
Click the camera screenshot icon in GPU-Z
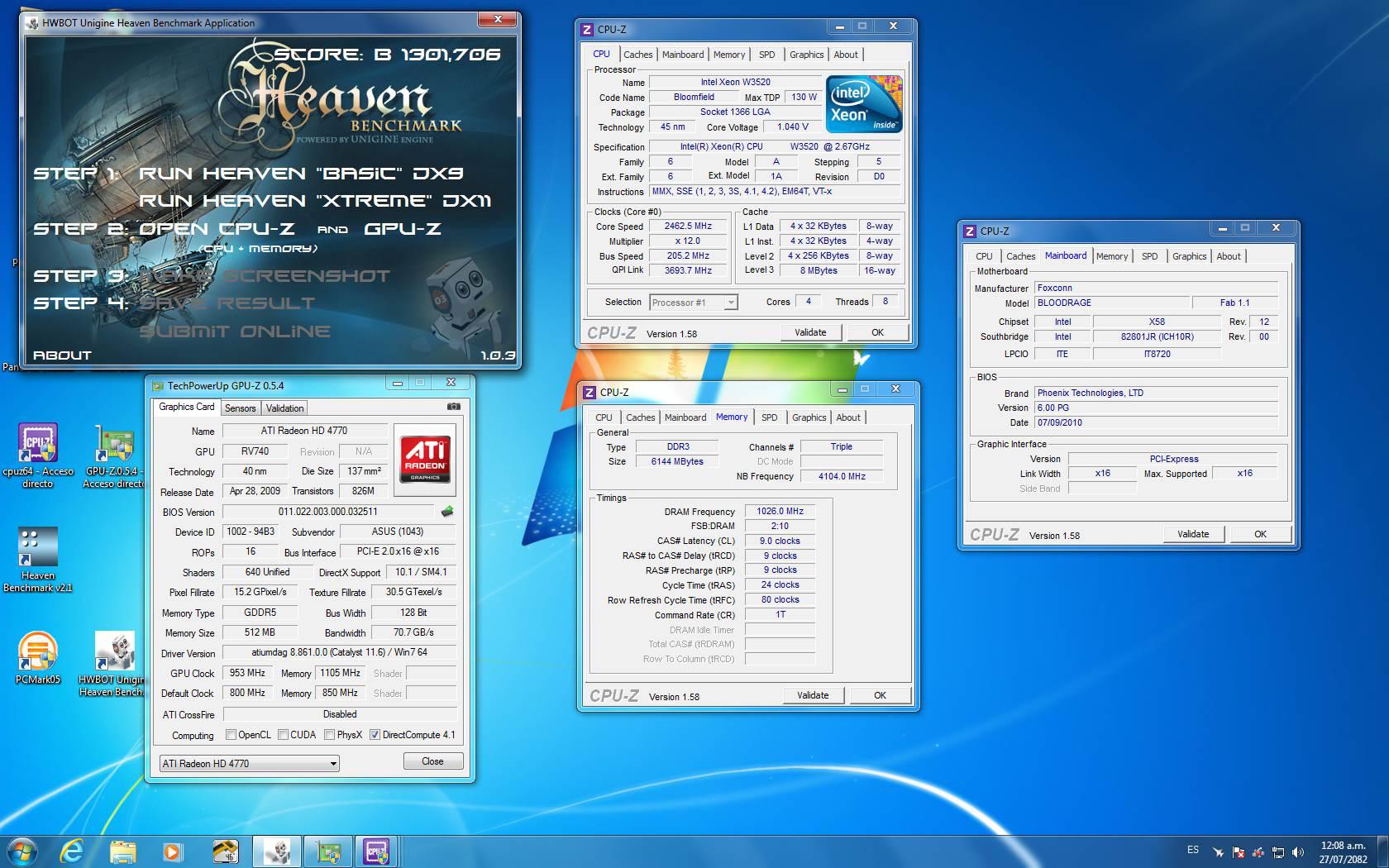click(x=453, y=407)
